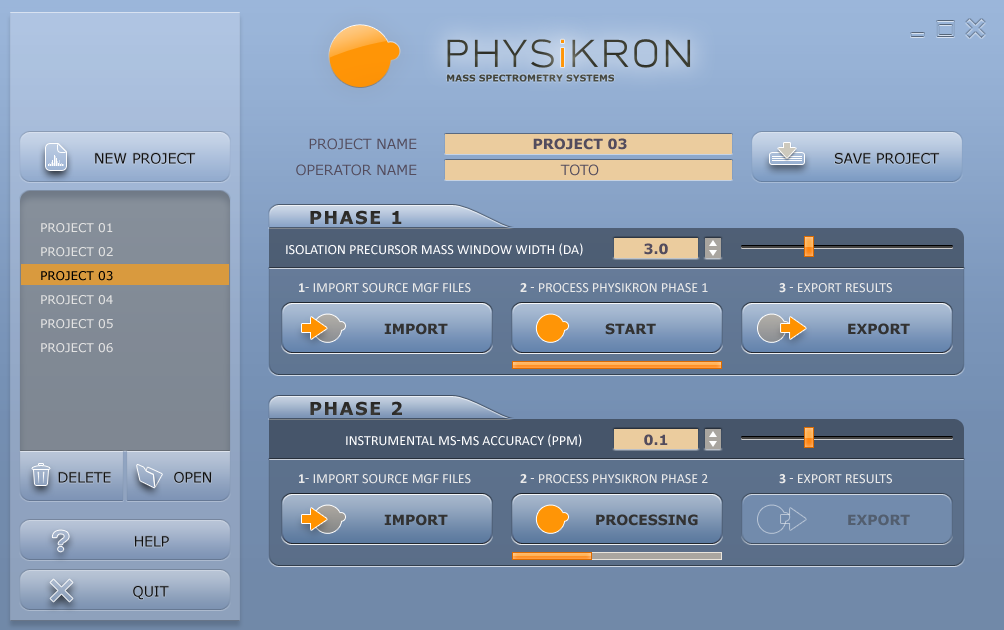Image resolution: width=1004 pixels, height=630 pixels.
Task: Click the Phase 2 EXPORT button
Action: point(846,519)
